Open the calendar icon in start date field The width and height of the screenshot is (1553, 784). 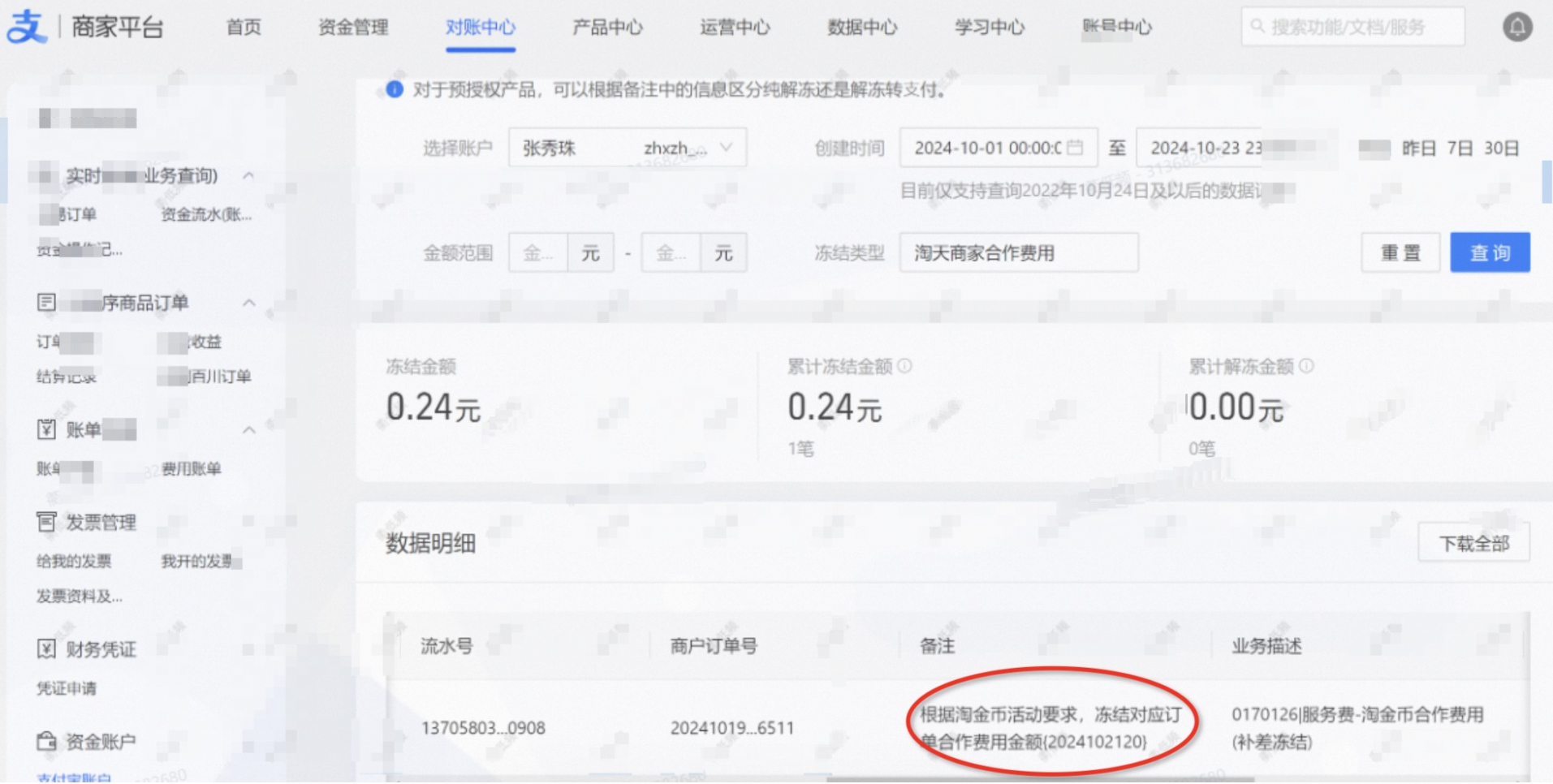[1075, 148]
